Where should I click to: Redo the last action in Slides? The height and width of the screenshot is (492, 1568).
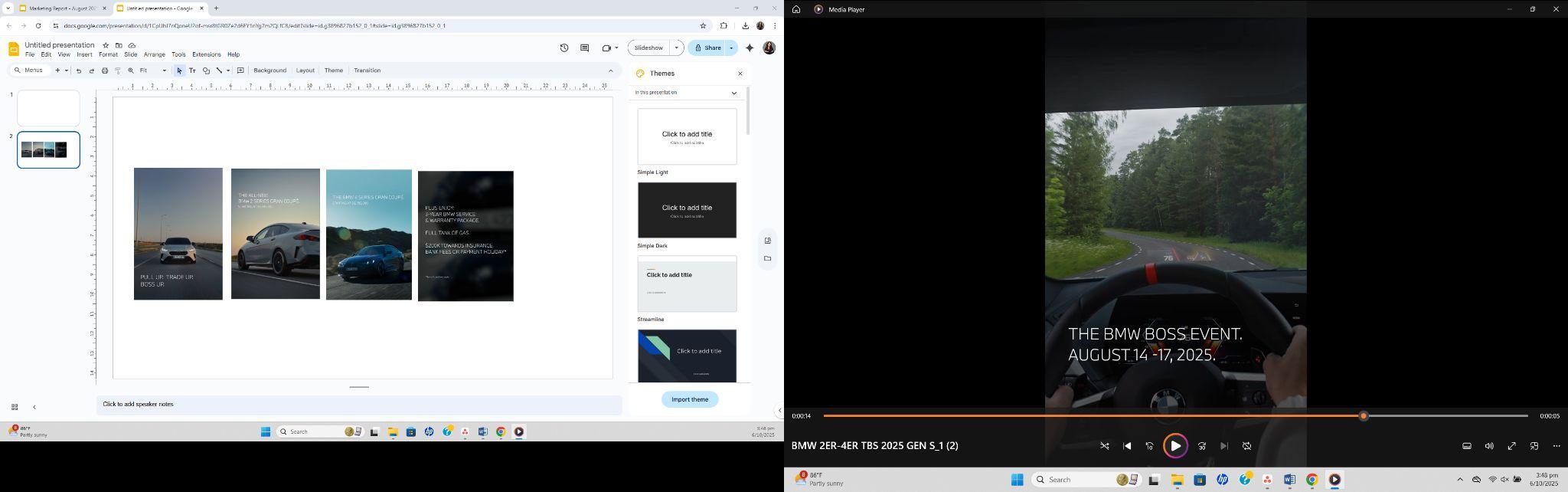click(x=91, y=71)
